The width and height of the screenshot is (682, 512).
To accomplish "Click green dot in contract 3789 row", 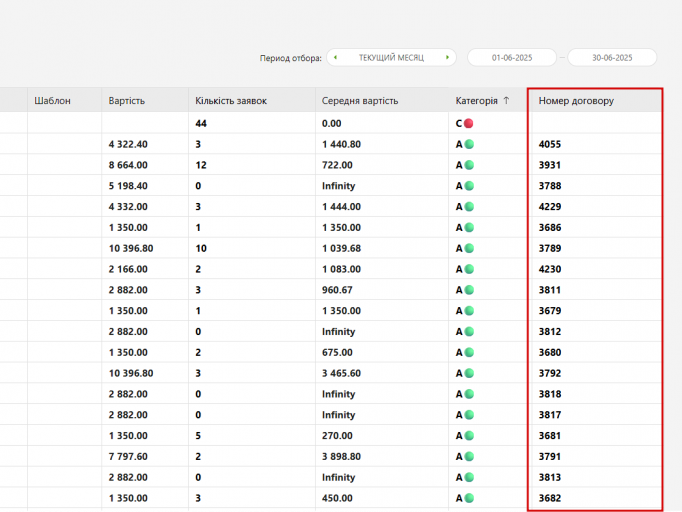I will 469,248.
